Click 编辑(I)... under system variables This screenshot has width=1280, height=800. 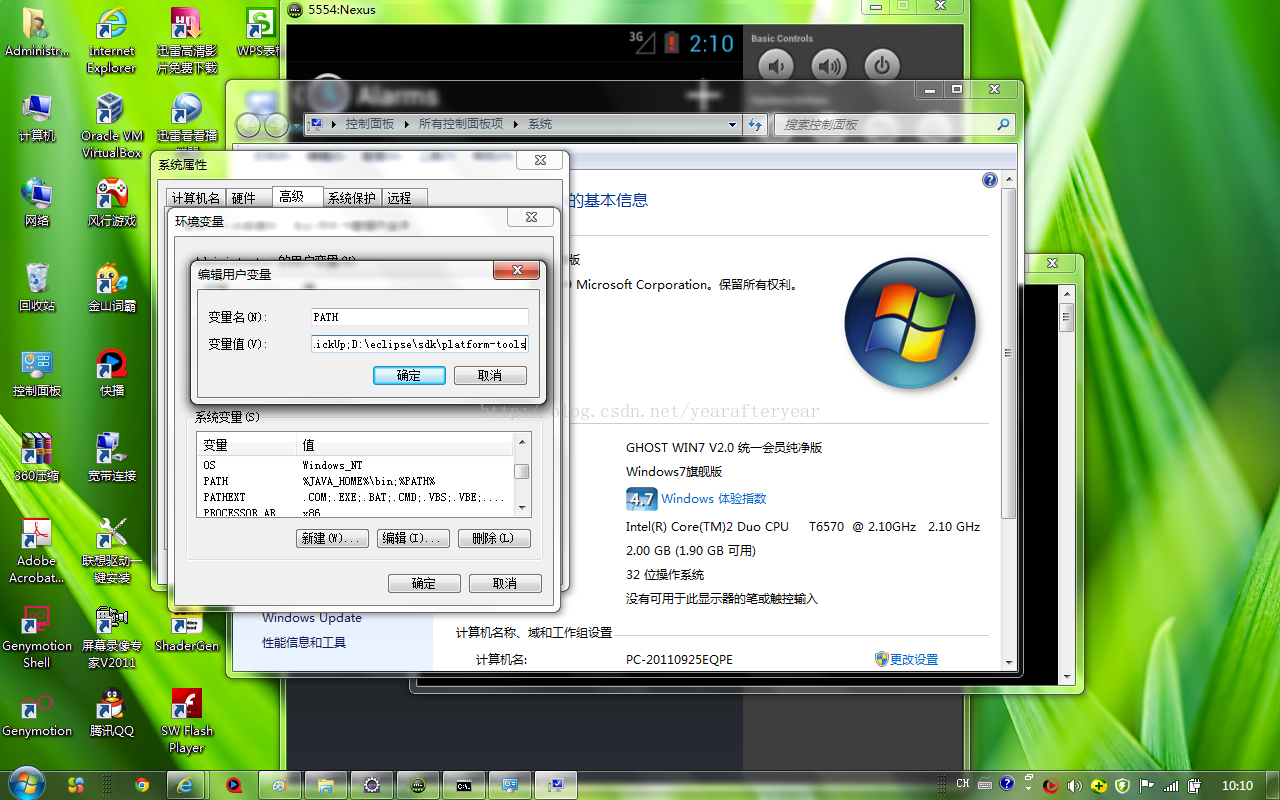(x=413, y=538)
